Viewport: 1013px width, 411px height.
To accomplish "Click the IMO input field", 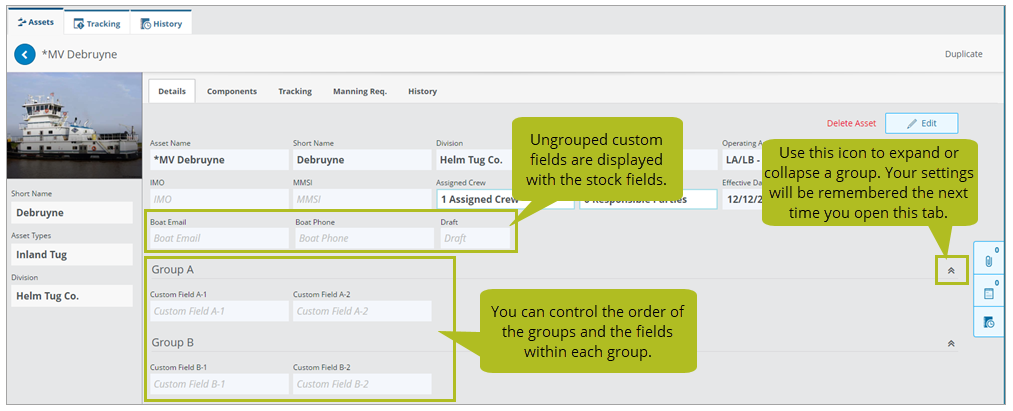I will [219, 199].
